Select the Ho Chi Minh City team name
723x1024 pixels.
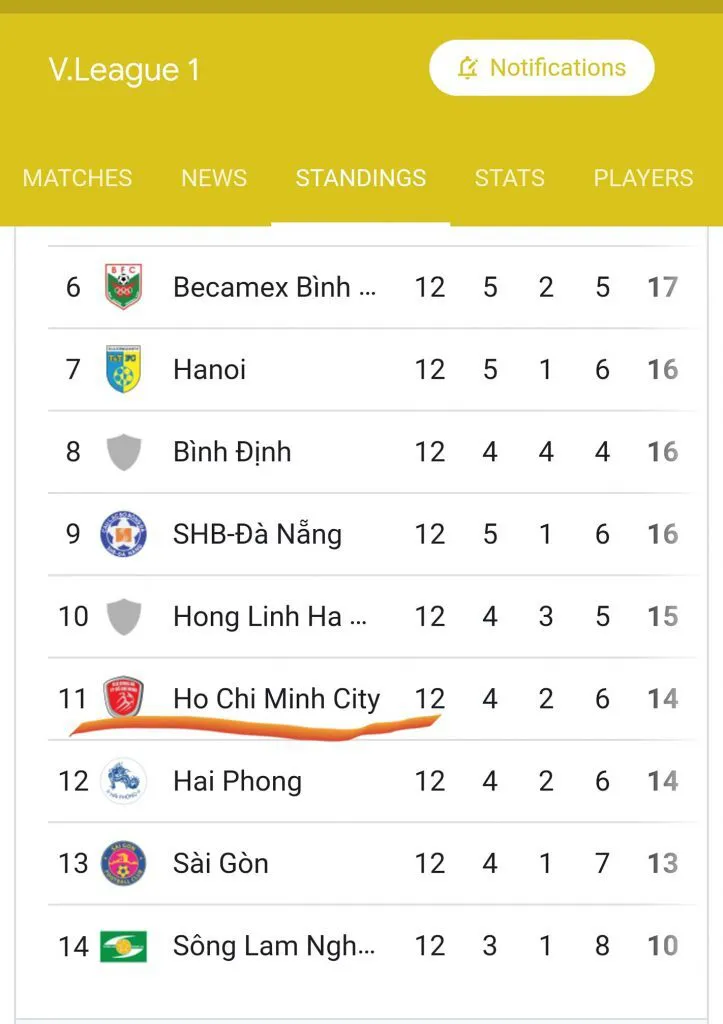click(x=276, y=698)
